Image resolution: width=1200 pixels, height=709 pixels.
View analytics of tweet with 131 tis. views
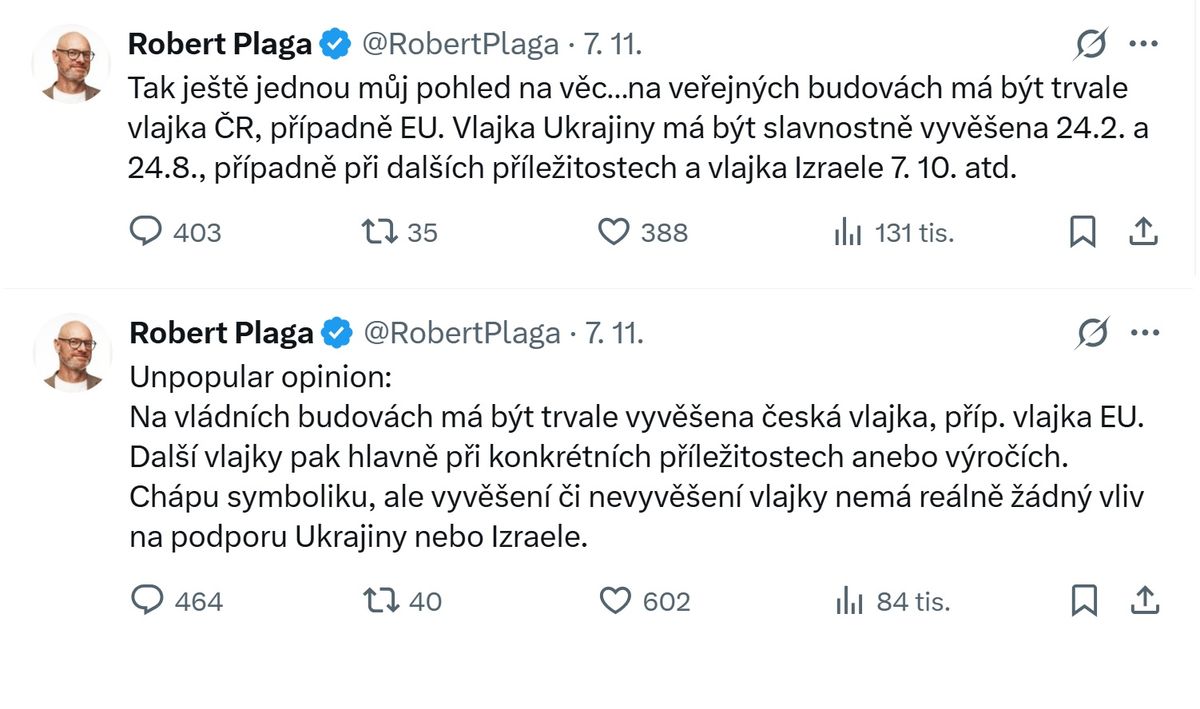[x=848, y=233]
